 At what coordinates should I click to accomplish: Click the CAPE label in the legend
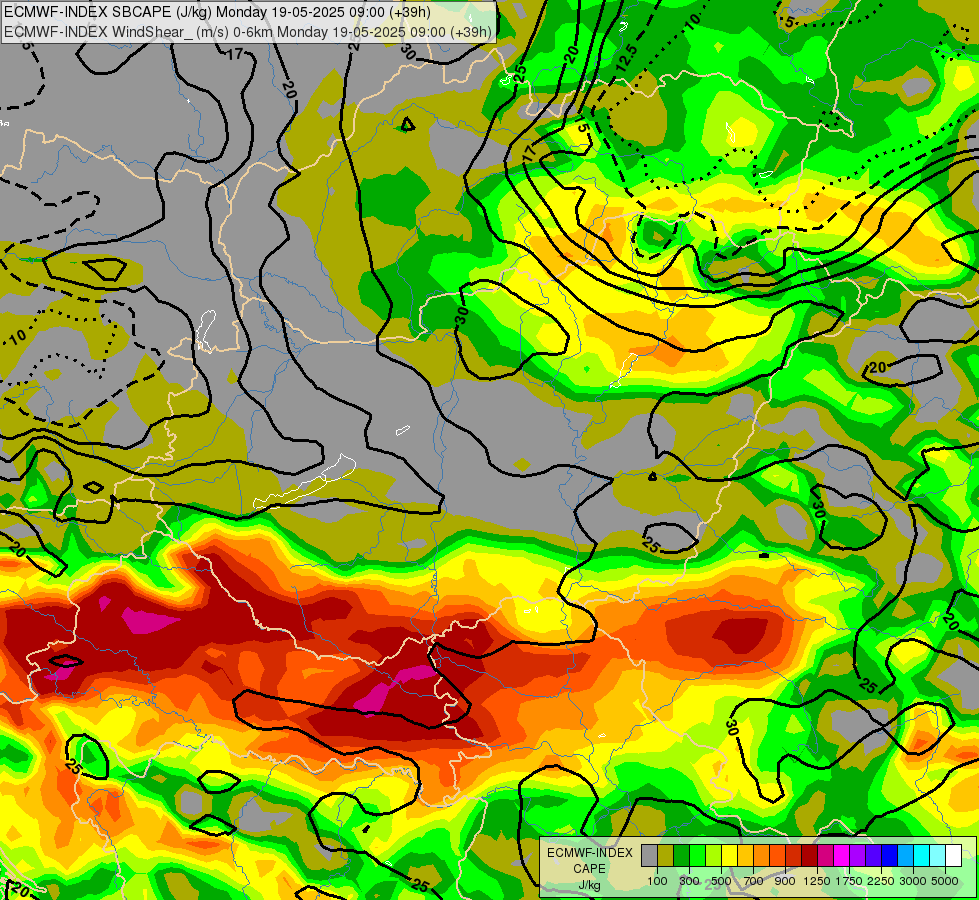coord(590,869)
